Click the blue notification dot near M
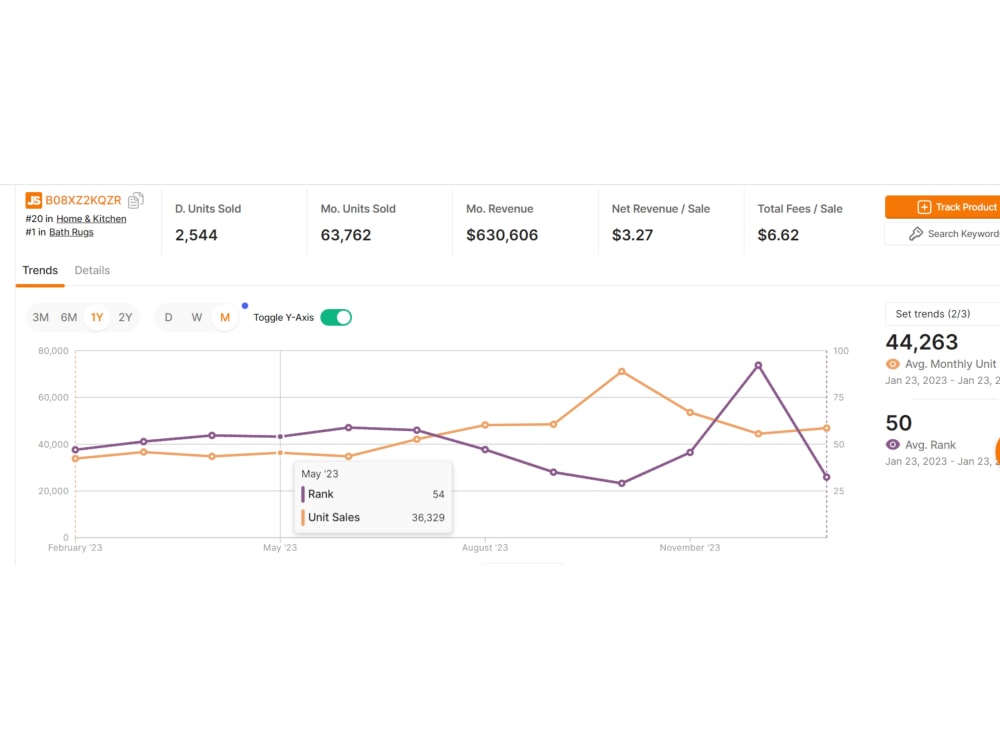 pos(245,306)
